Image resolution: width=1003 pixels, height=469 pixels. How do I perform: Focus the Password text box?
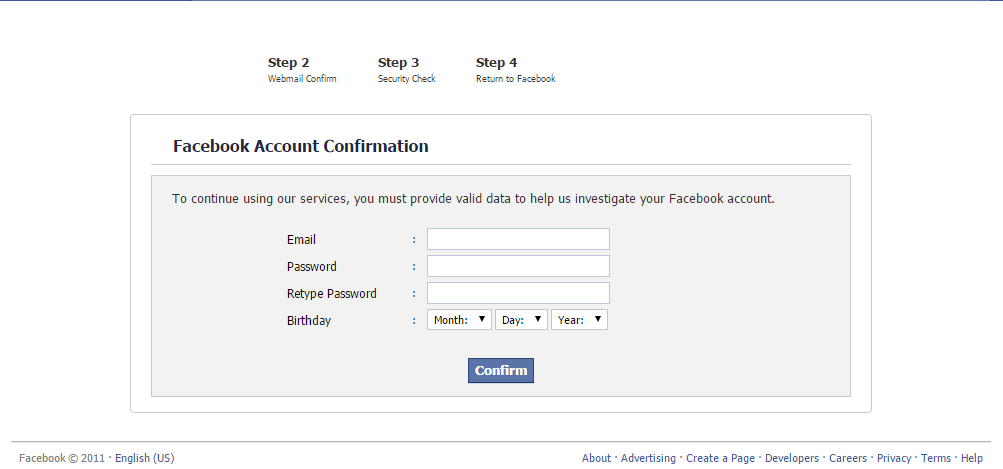pyautogui.click(x=518, y=266)
